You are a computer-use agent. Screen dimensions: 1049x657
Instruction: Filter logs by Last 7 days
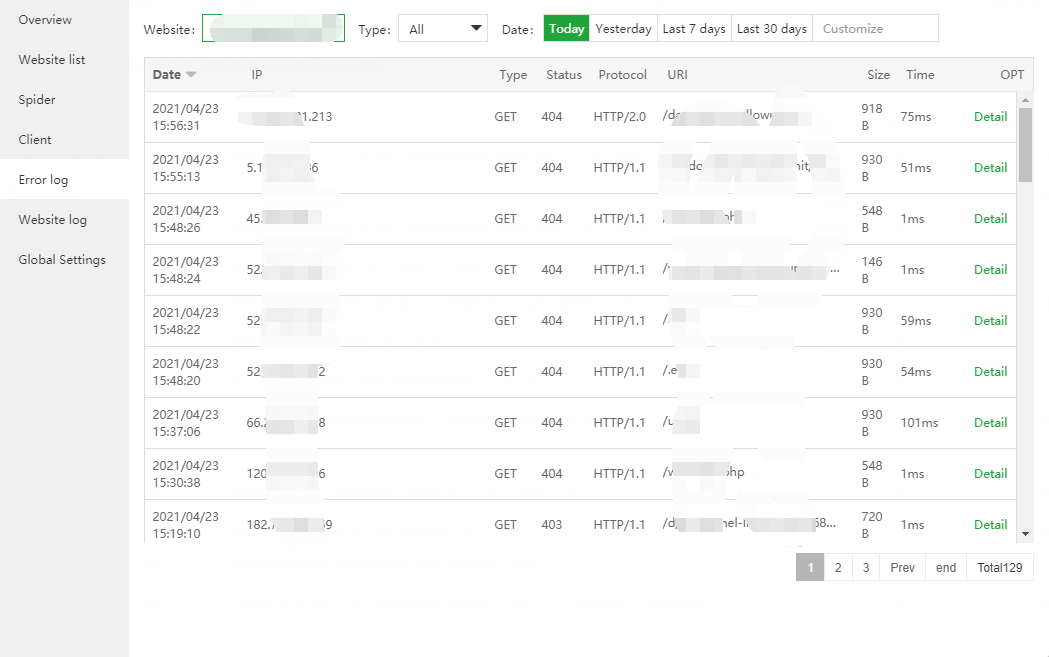click(x=694, y=29)
